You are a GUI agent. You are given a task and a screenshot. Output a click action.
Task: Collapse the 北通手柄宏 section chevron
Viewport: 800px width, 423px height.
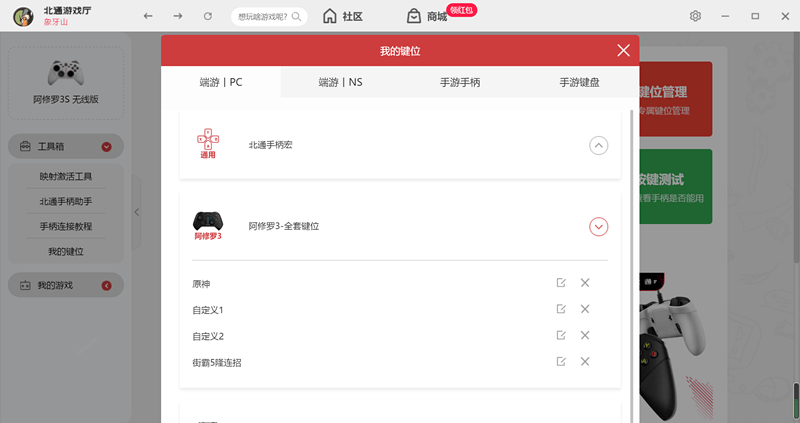coord(598,145)
